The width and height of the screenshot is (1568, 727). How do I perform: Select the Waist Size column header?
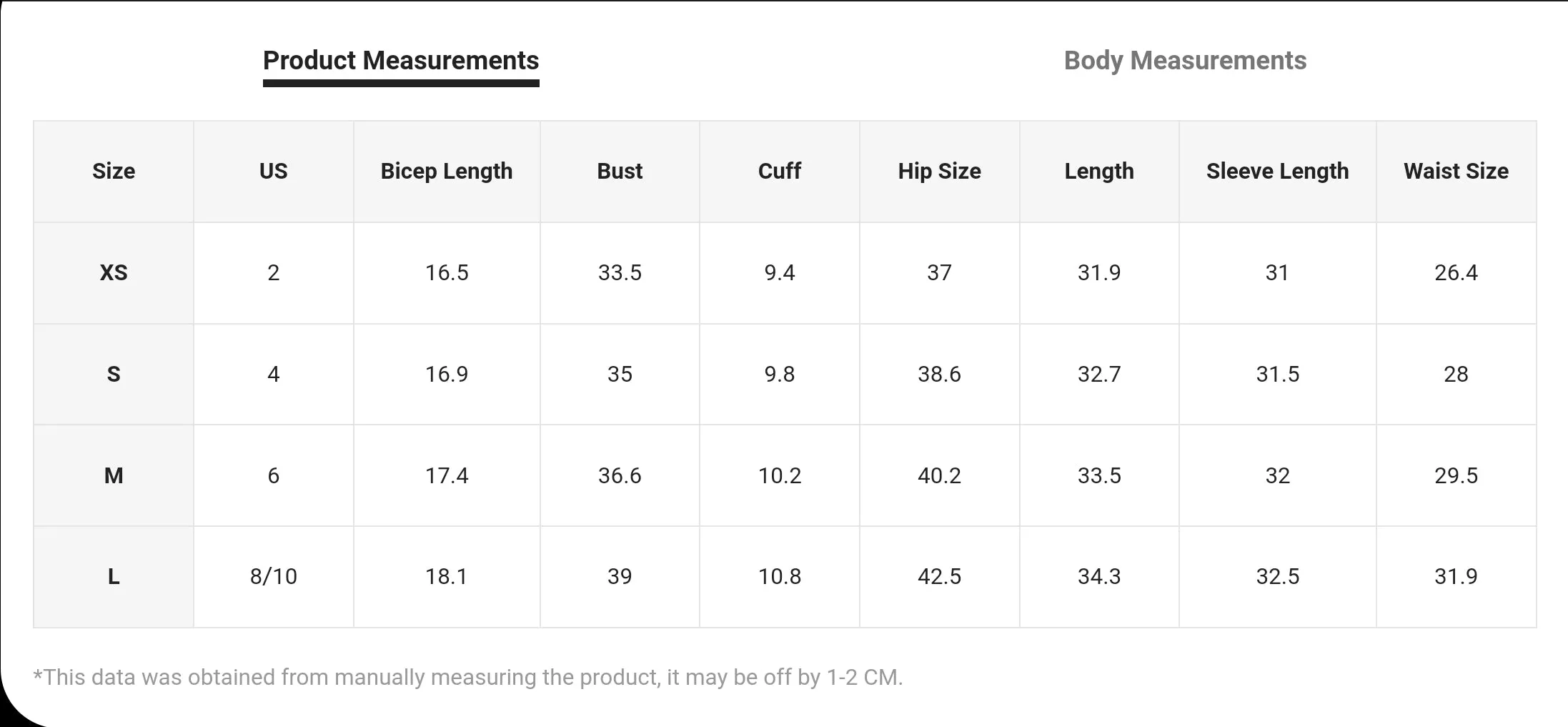(x=1456, y=172)
